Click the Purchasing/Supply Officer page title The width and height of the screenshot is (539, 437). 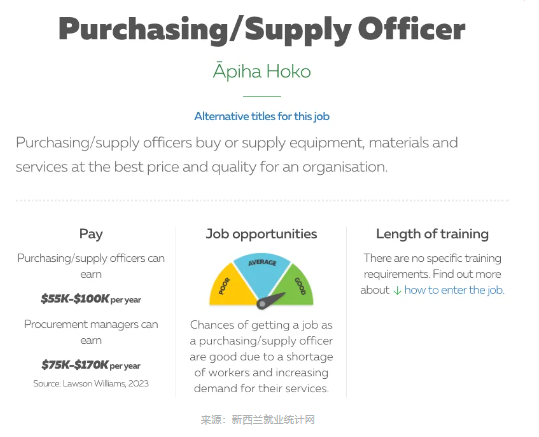point(262,30)
